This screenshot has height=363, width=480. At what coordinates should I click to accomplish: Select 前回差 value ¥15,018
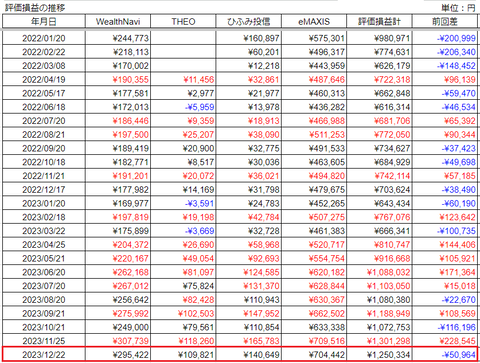point(459,286)
